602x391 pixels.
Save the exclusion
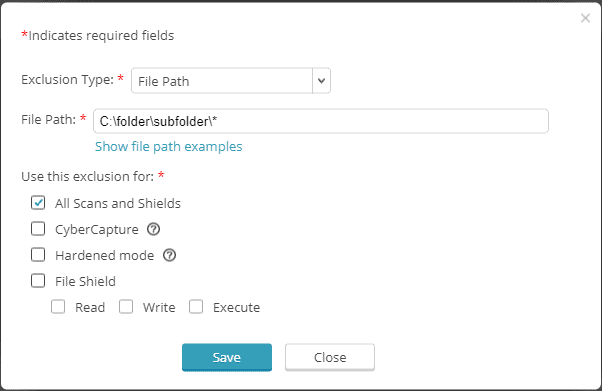227,358
